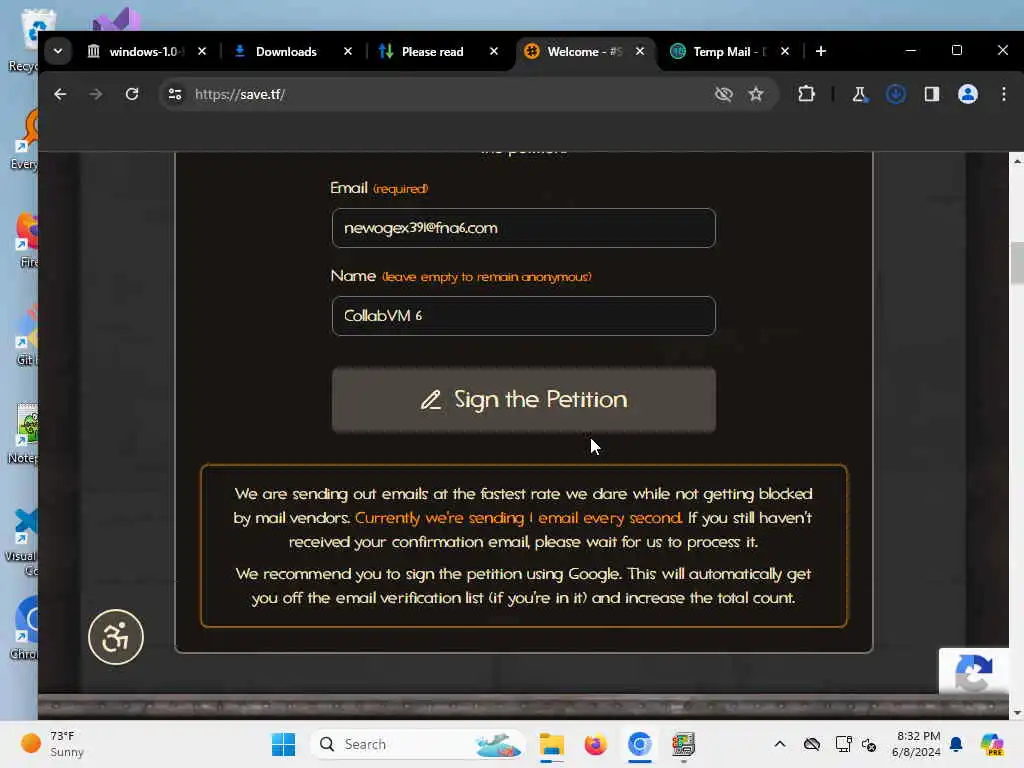Edit the Email input field
Screen dimensions: 1024x768
(x=524, y=228)
